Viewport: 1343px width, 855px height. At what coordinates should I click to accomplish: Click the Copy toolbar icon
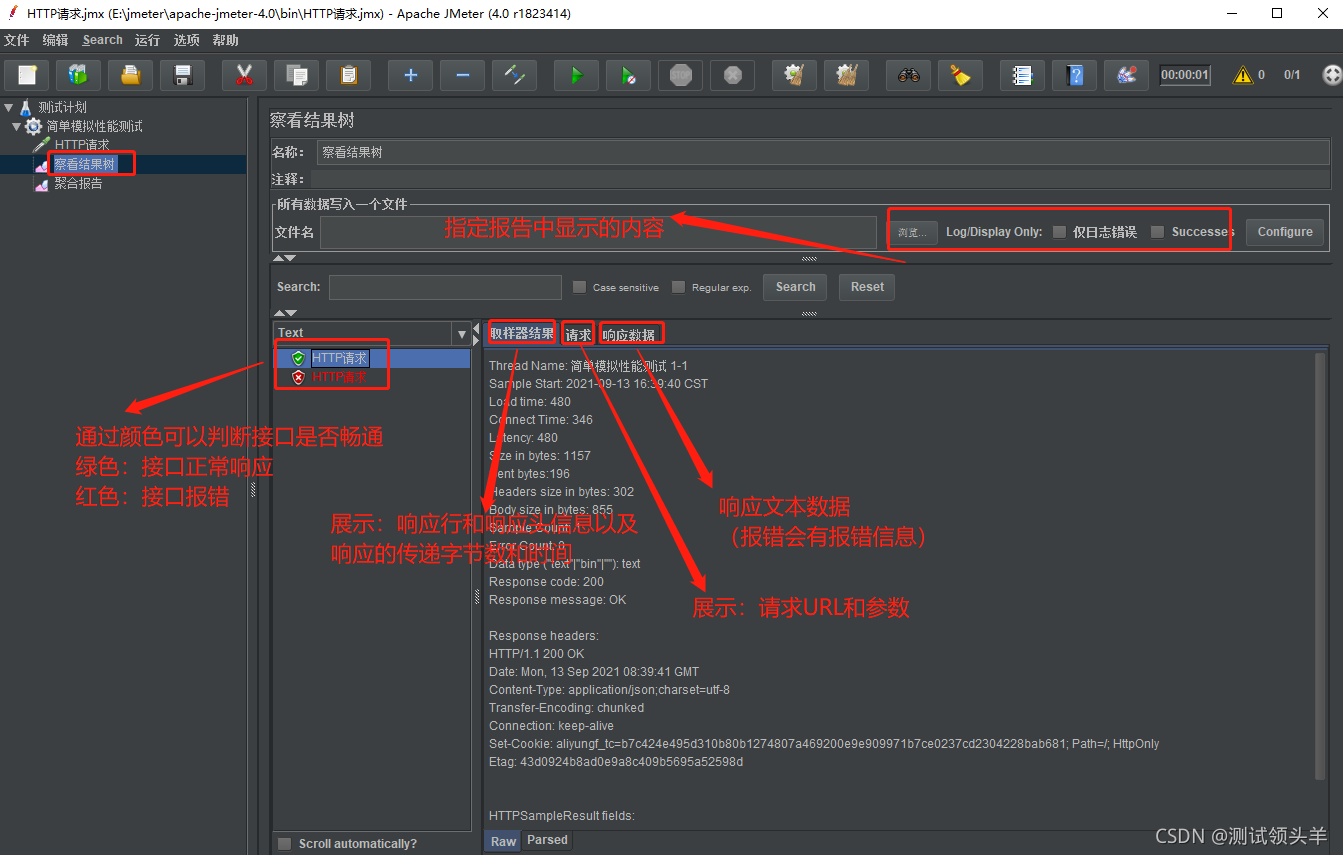[296, 75]
